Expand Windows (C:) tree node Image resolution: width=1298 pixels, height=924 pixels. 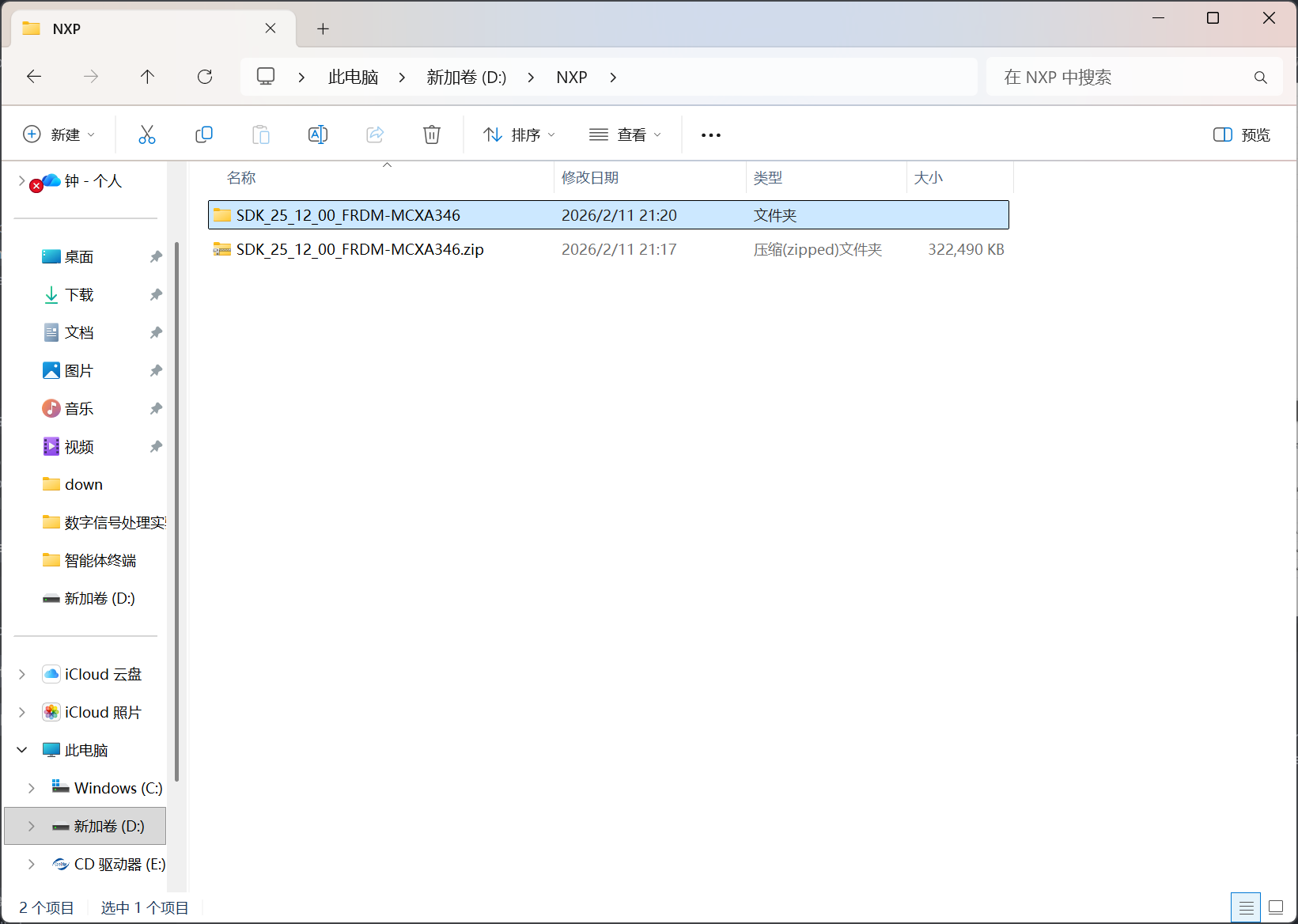pyautogui.click(x=32, y=789)
